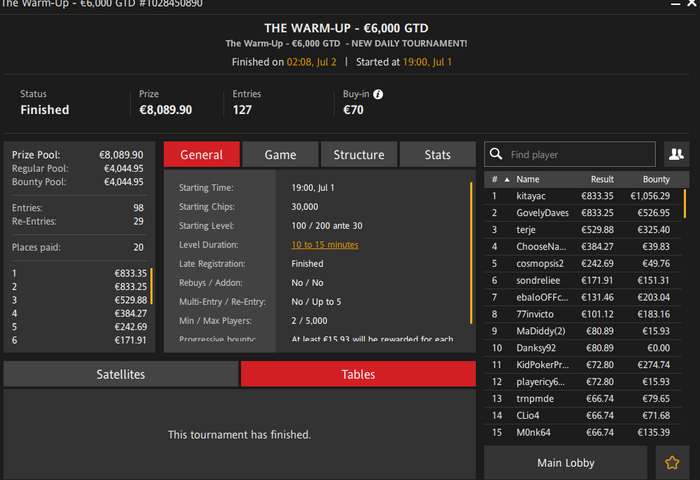
Task: Open the Structure tab
Action: pyautogui.click(x=359, y=154)
